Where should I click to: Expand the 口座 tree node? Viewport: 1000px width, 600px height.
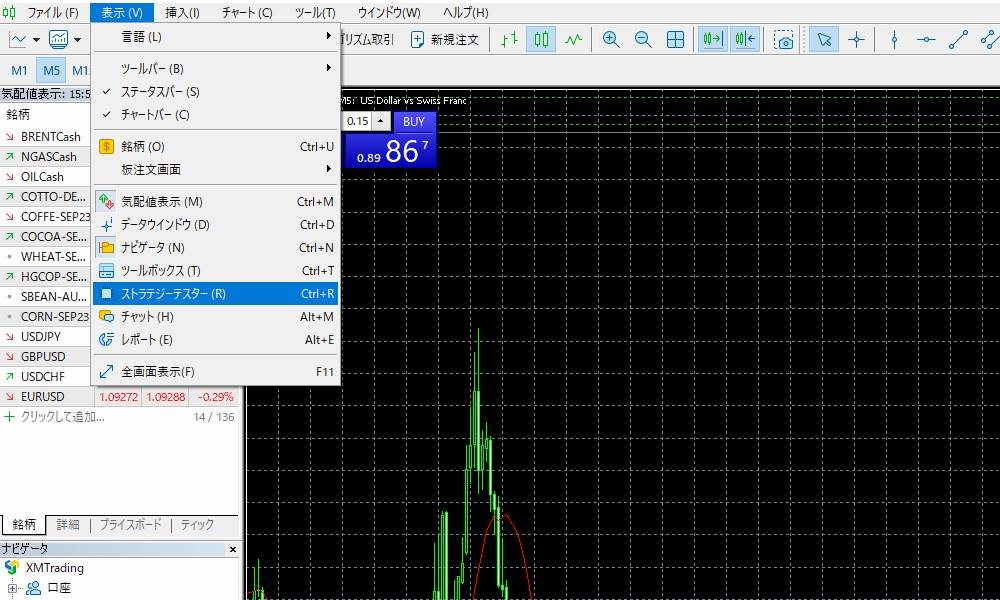[x=14, y=588]
